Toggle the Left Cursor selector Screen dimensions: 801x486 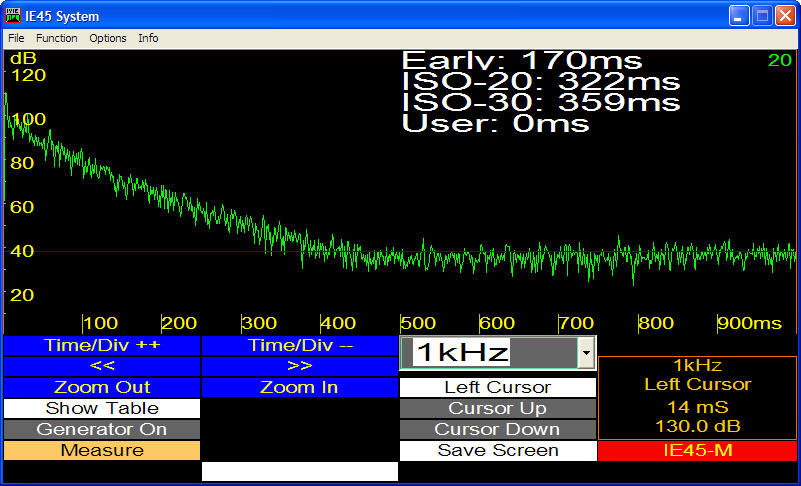pyautogui.click(x=498, y=387)
